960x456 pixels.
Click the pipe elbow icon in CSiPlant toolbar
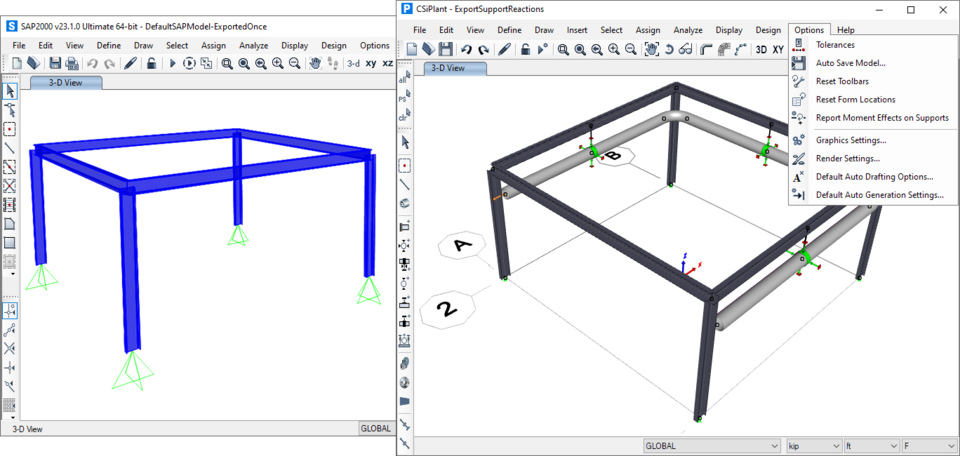(705, 50)
